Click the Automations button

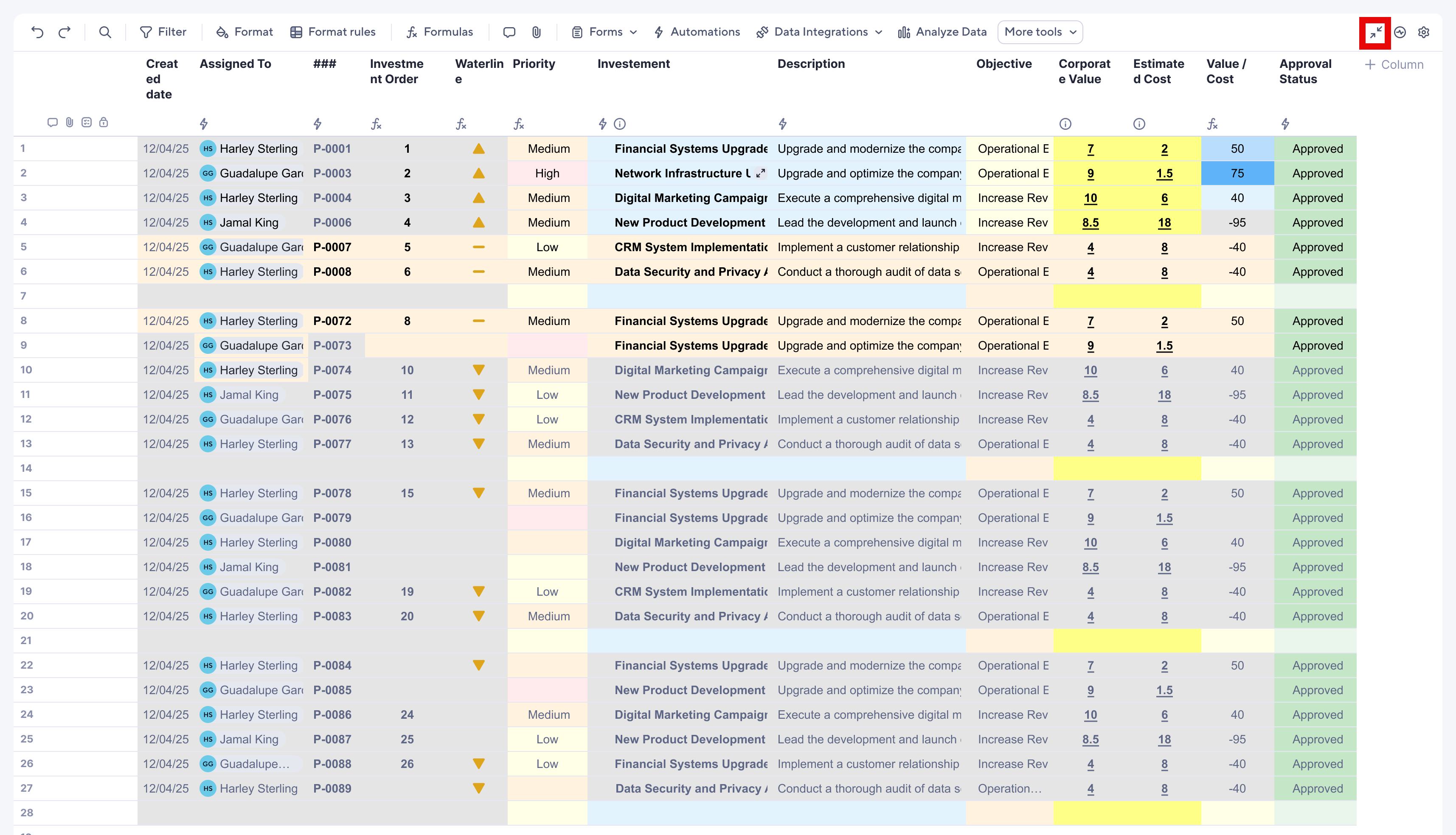pyautogui.click(x=697, y=32)
